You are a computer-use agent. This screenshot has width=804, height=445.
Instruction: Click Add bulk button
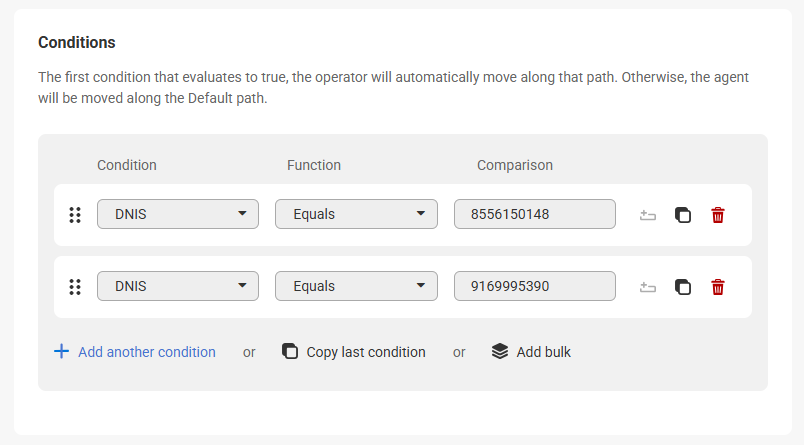(543, 352)
